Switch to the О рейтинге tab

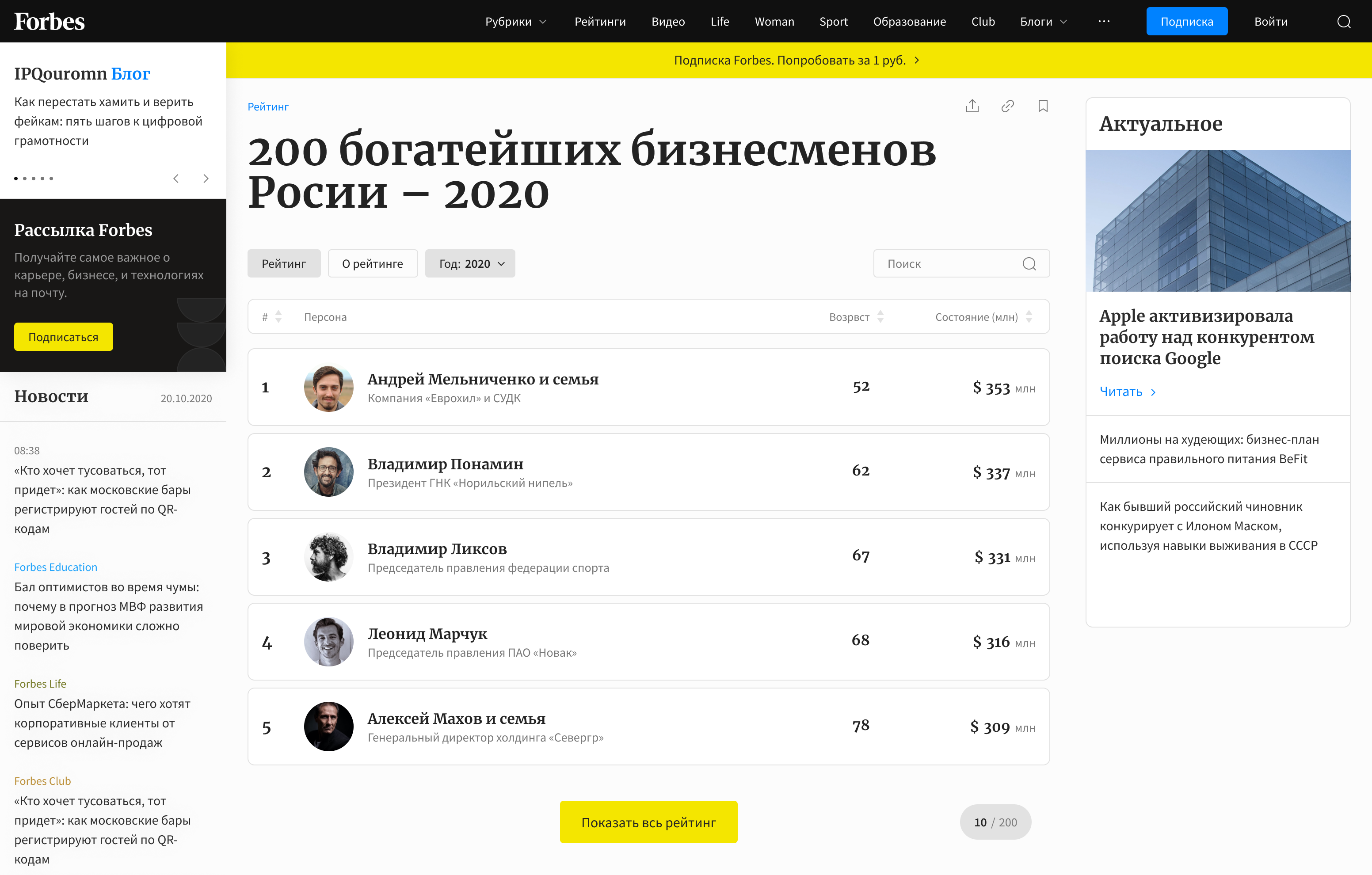pyautogui.click(x=373, y=264)
